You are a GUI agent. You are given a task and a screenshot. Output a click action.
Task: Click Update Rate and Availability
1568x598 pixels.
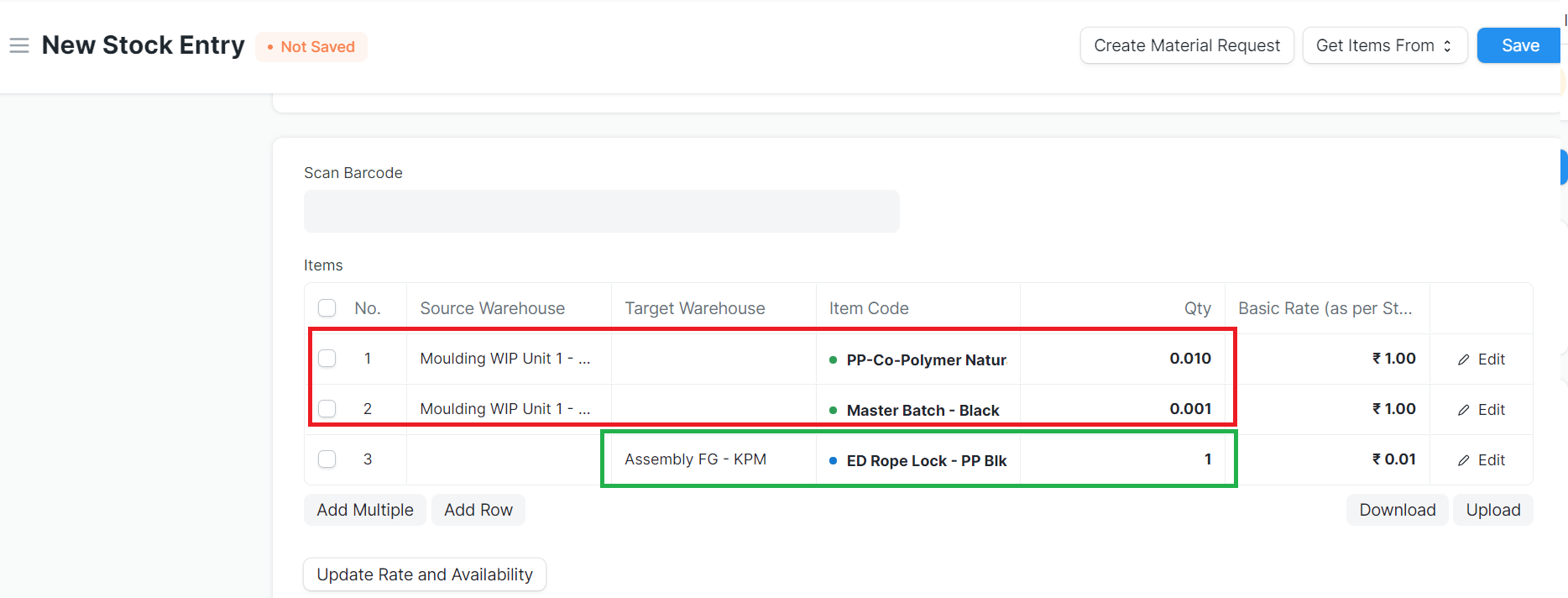425,574
